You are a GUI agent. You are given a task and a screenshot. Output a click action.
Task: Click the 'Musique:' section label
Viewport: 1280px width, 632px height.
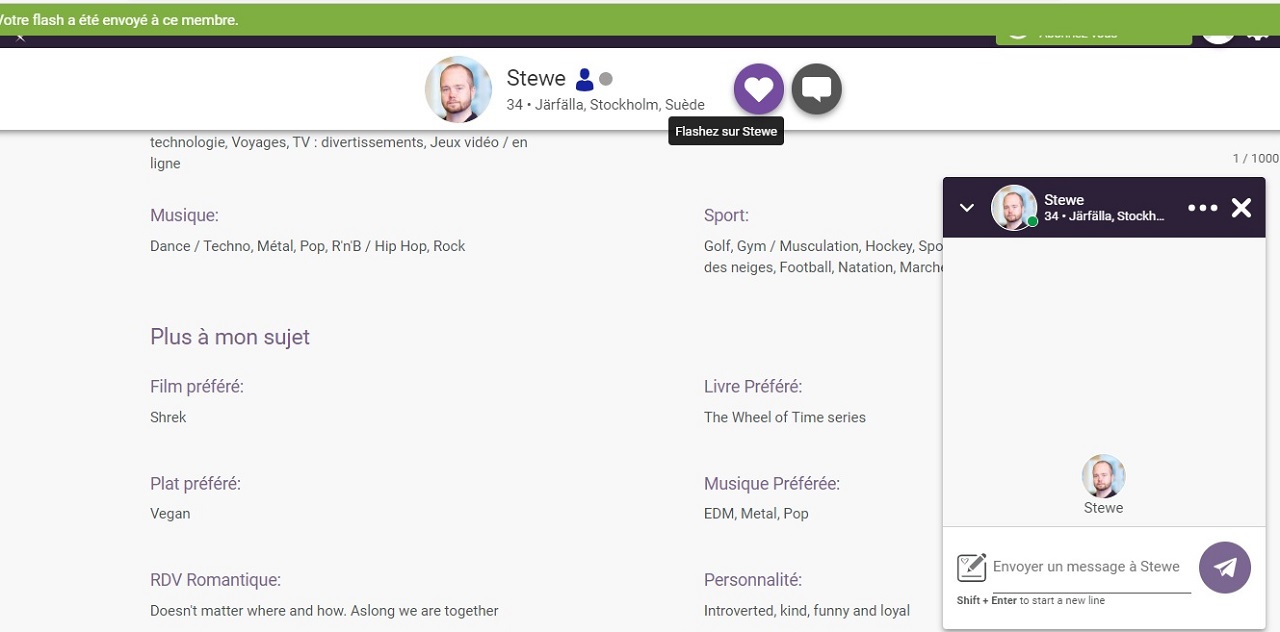184,215
